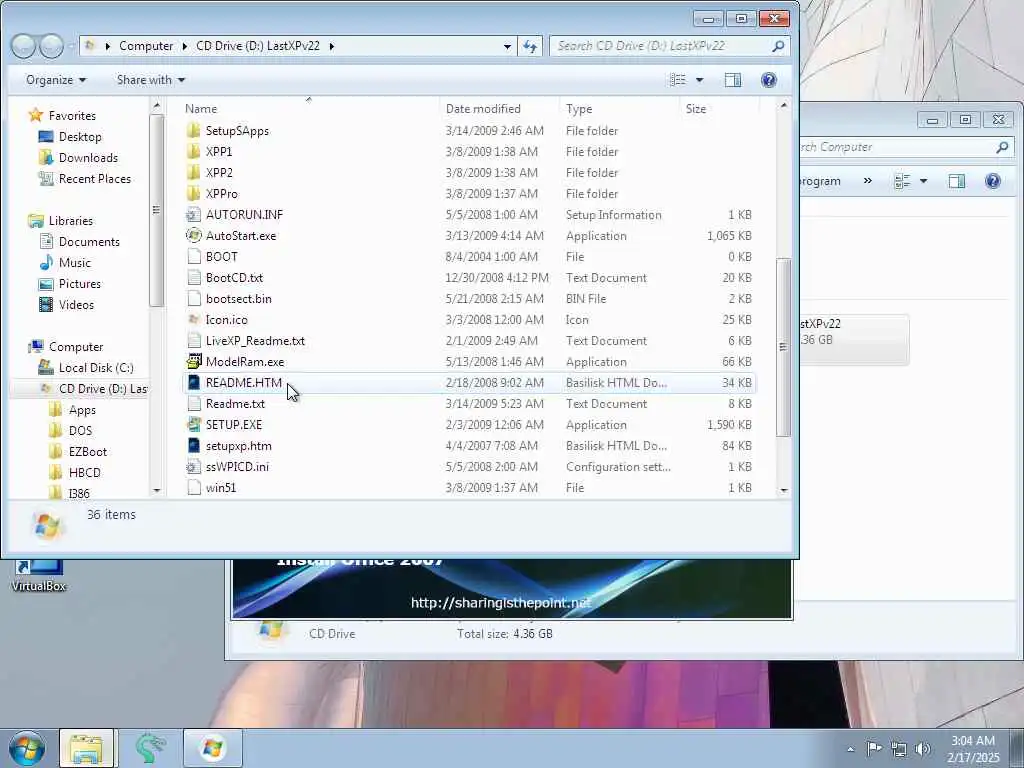
Task: Select the AutoStart.exe application icon
Action: [x=193, y=236]
